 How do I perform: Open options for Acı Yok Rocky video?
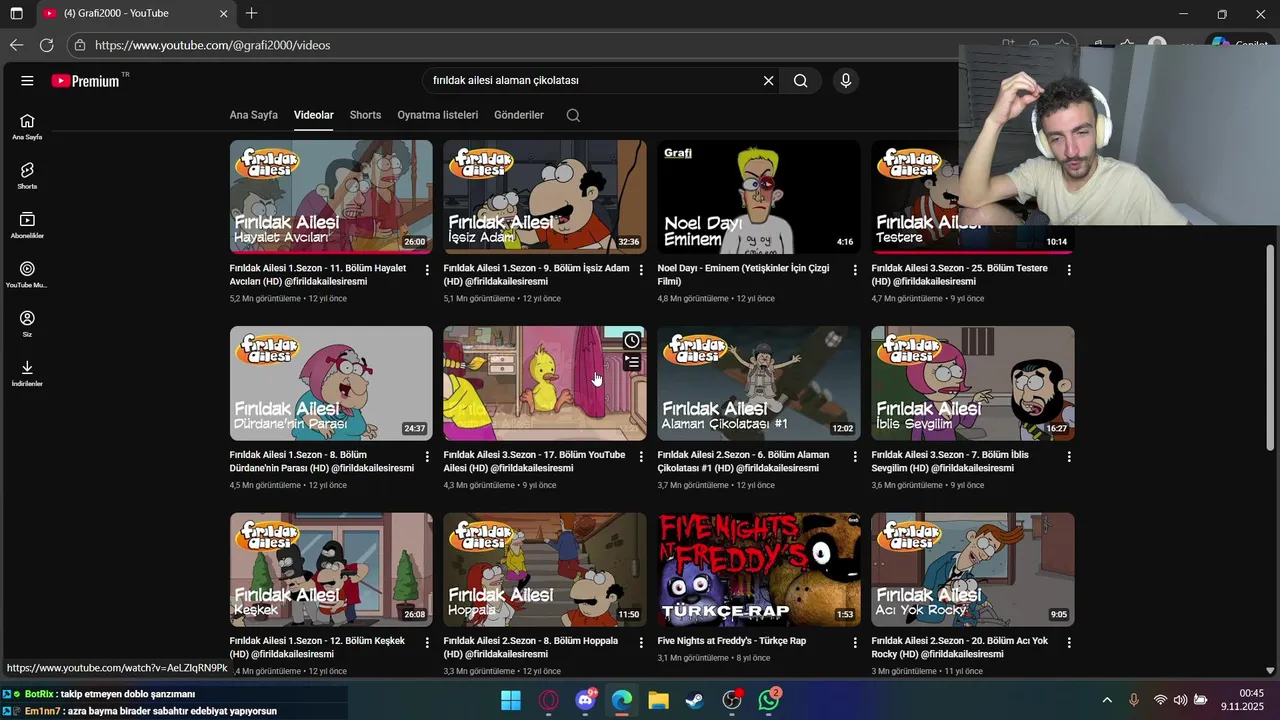[x=1069, y=643]
